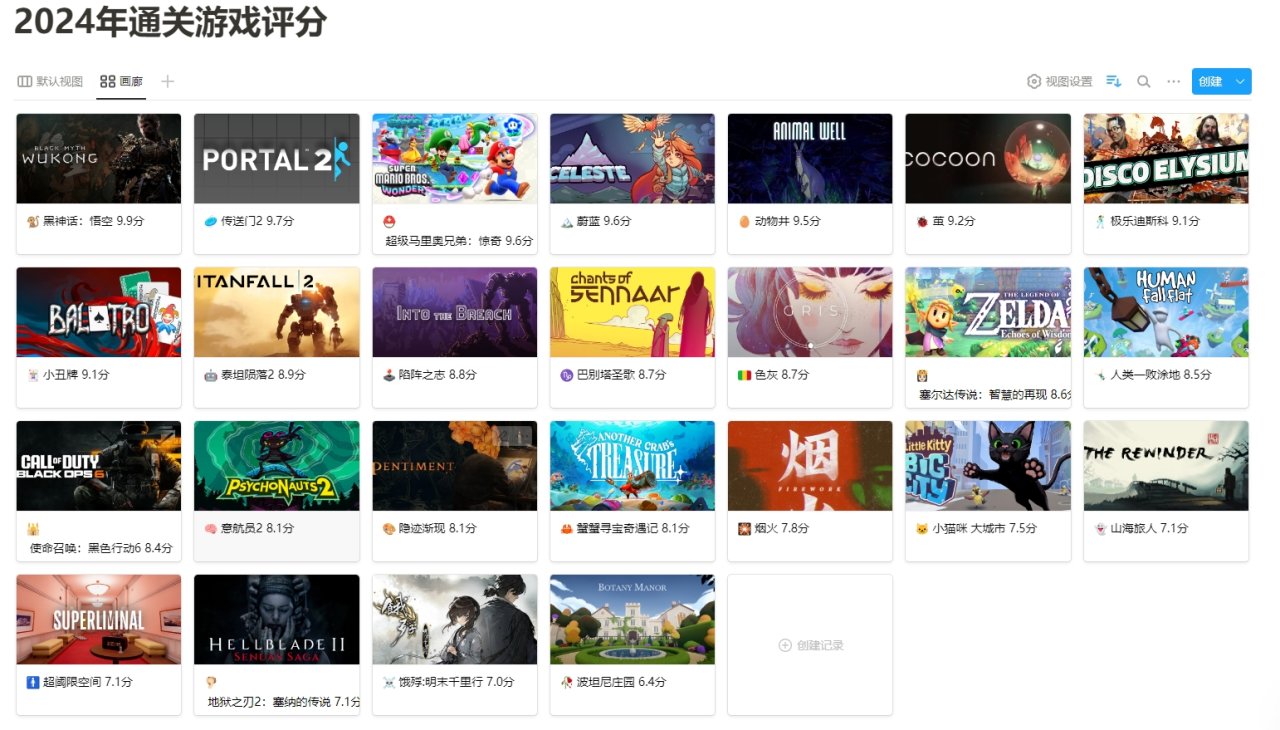The image size is (1280, 730).
Task: Click the 创建 button
Action: coord(1211,81)
